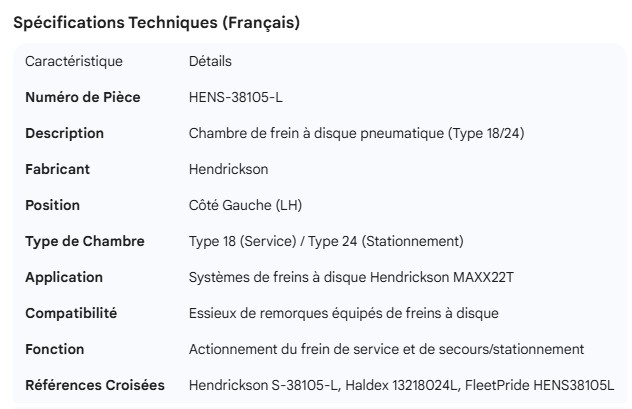Screen dimensions: 632x409
Task: Select the "Application" row label
Action: pyautogui.click(x=64, y=277)
